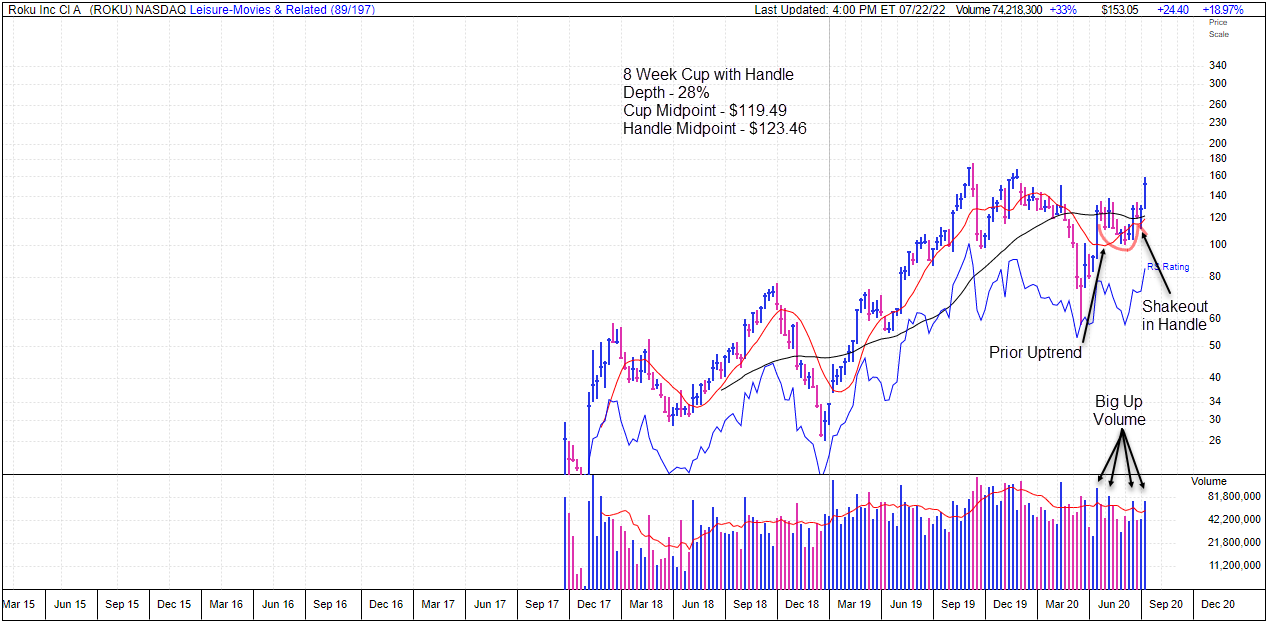Click the 200 price scale label
This screenshot has width=1268, height=623.
[x=1218, y=143]
